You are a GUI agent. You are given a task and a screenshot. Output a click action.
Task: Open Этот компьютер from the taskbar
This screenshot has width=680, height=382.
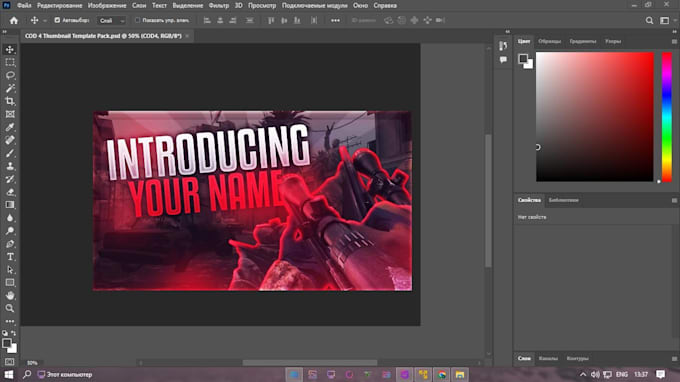(65, 375)
